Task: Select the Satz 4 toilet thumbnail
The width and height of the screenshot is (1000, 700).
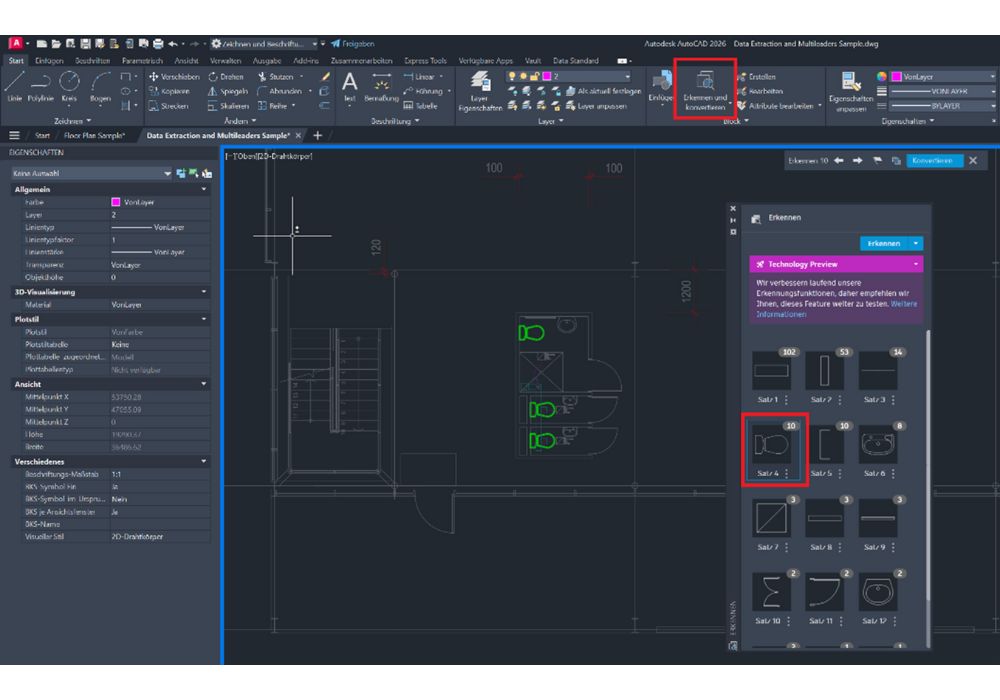Action: click(773, 443)
